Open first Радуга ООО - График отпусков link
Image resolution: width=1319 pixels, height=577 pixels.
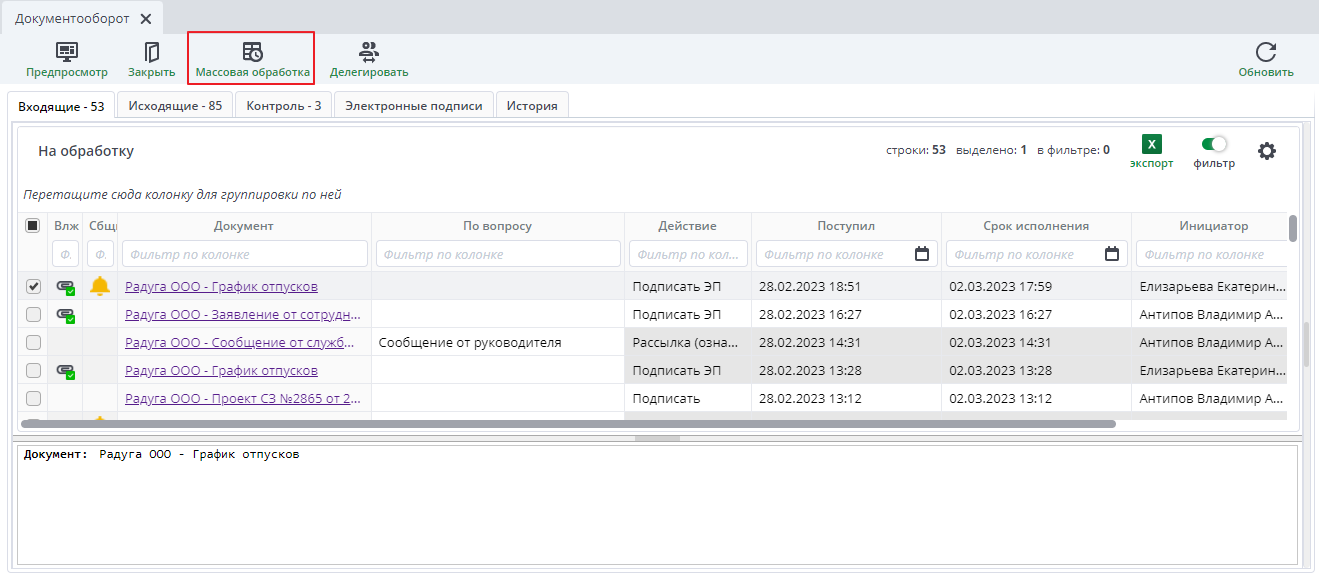[x=221, y=287]
